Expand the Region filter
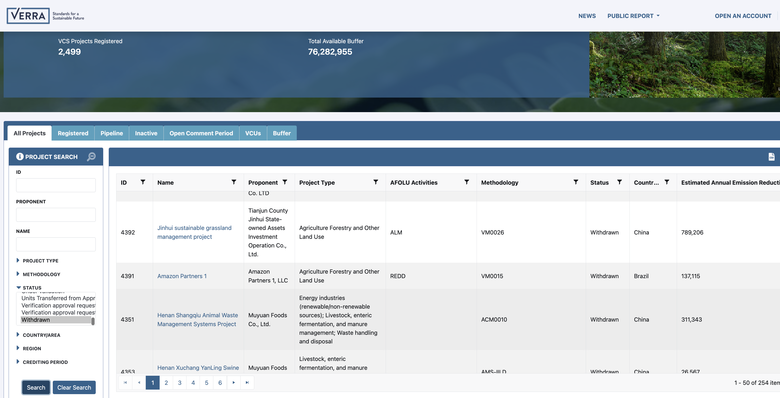The height and width of the screenshot is (398, 780). coord(29,348)
